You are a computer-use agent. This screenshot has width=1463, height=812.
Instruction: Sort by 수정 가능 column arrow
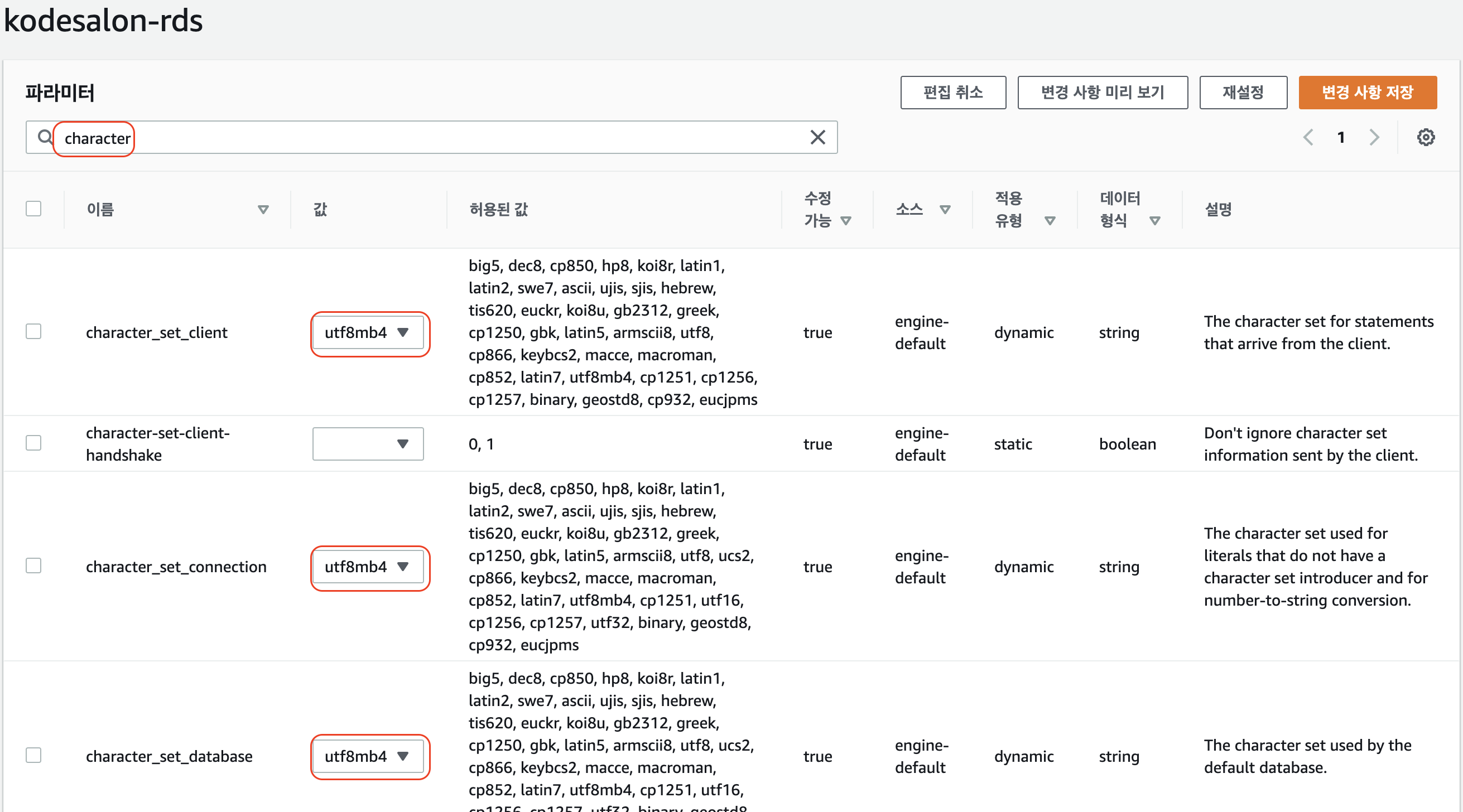coord(846,221)
